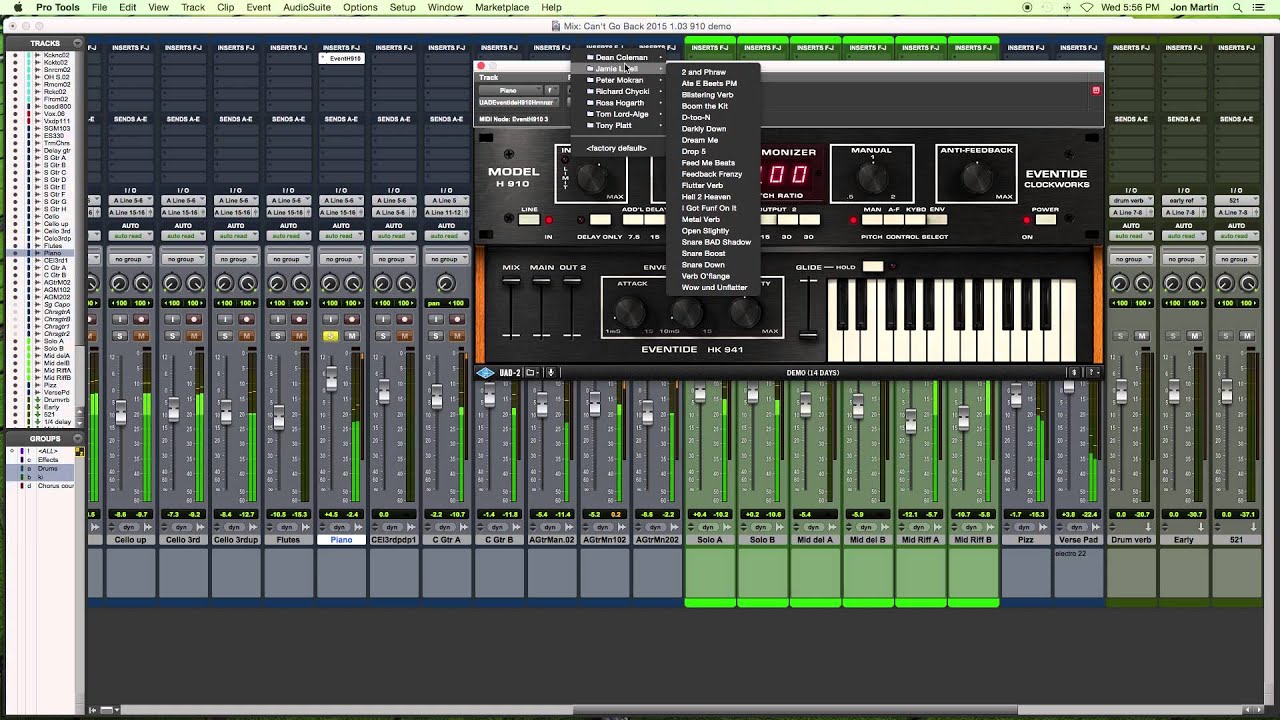Choose the factory default preset
1280x720 pixels.
click(x=616, y=148)
